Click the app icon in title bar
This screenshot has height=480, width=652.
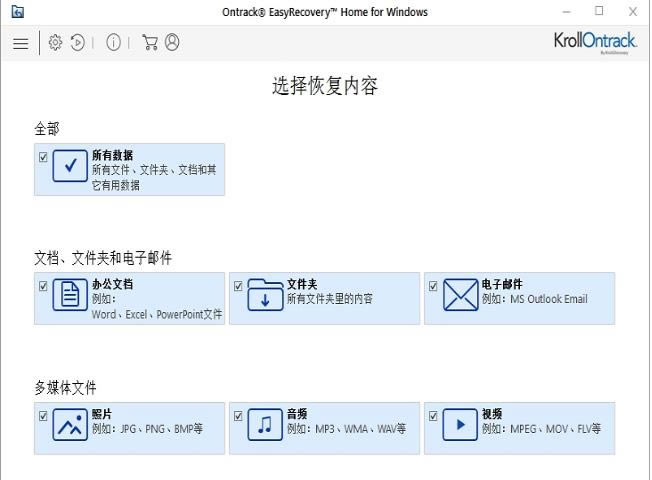coord(17,12)
